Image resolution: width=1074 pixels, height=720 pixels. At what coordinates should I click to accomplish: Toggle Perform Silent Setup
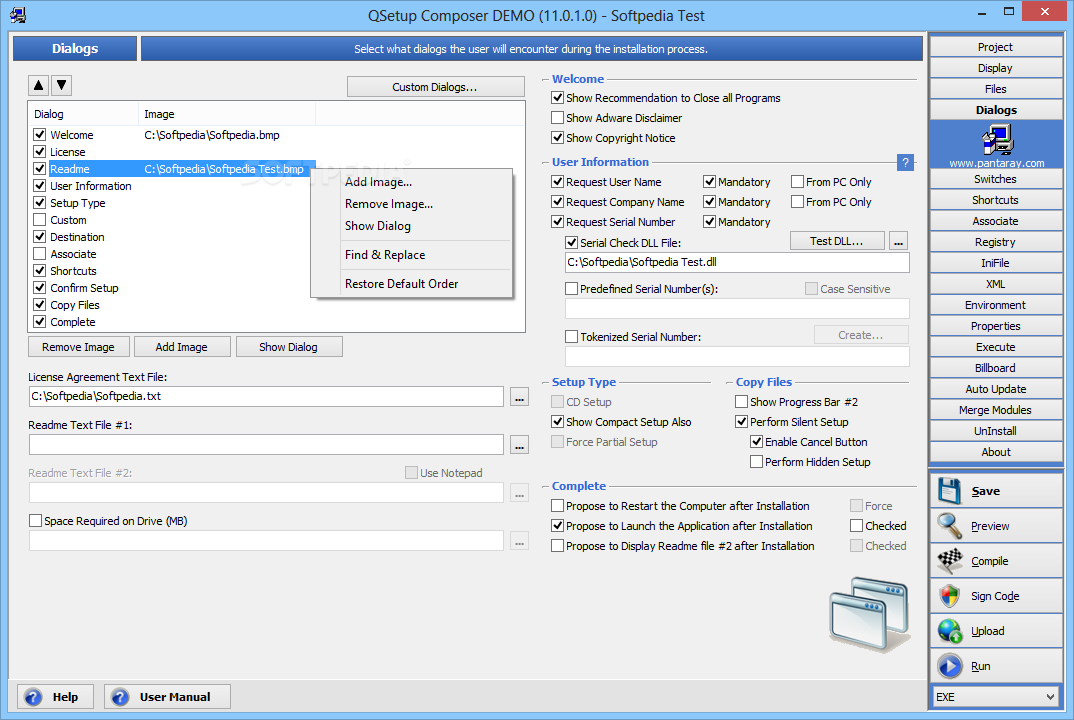pyautogui.click(x=741, y=422)
